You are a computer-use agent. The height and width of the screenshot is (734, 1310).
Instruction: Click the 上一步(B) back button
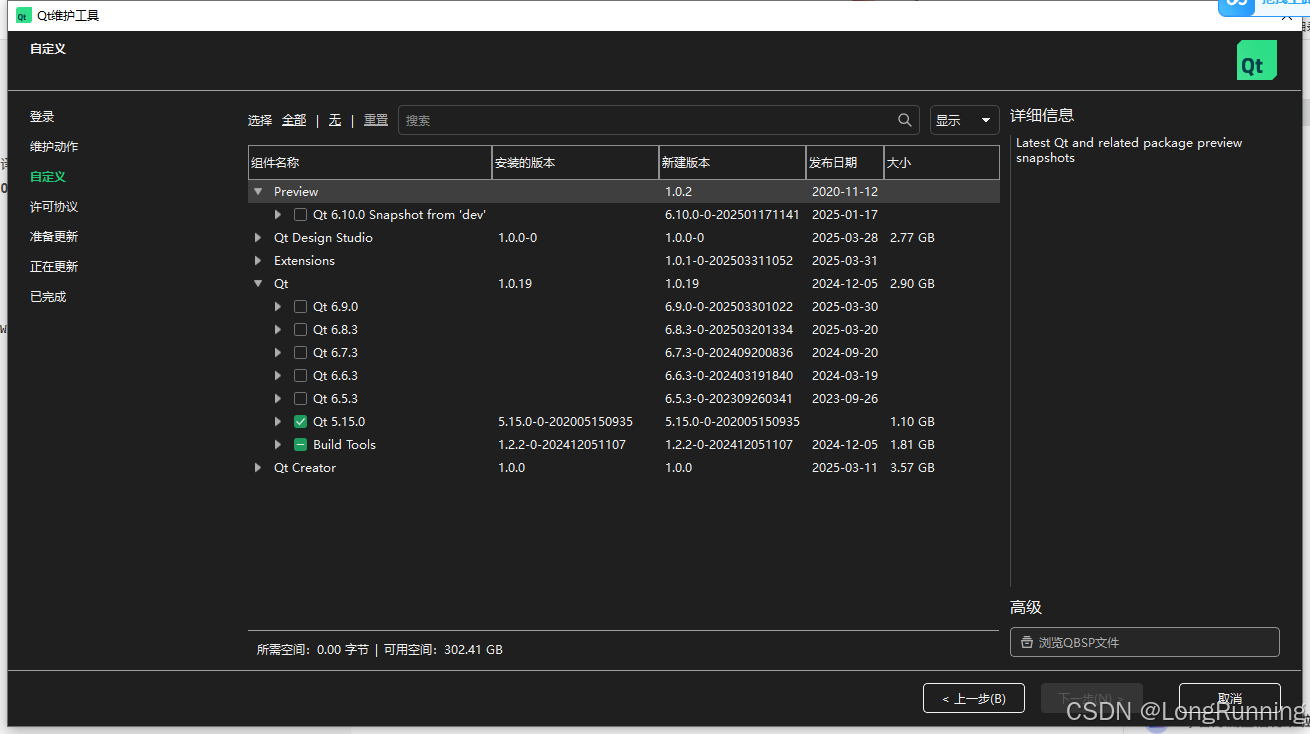pyautogui.click(x=974, y=698)
